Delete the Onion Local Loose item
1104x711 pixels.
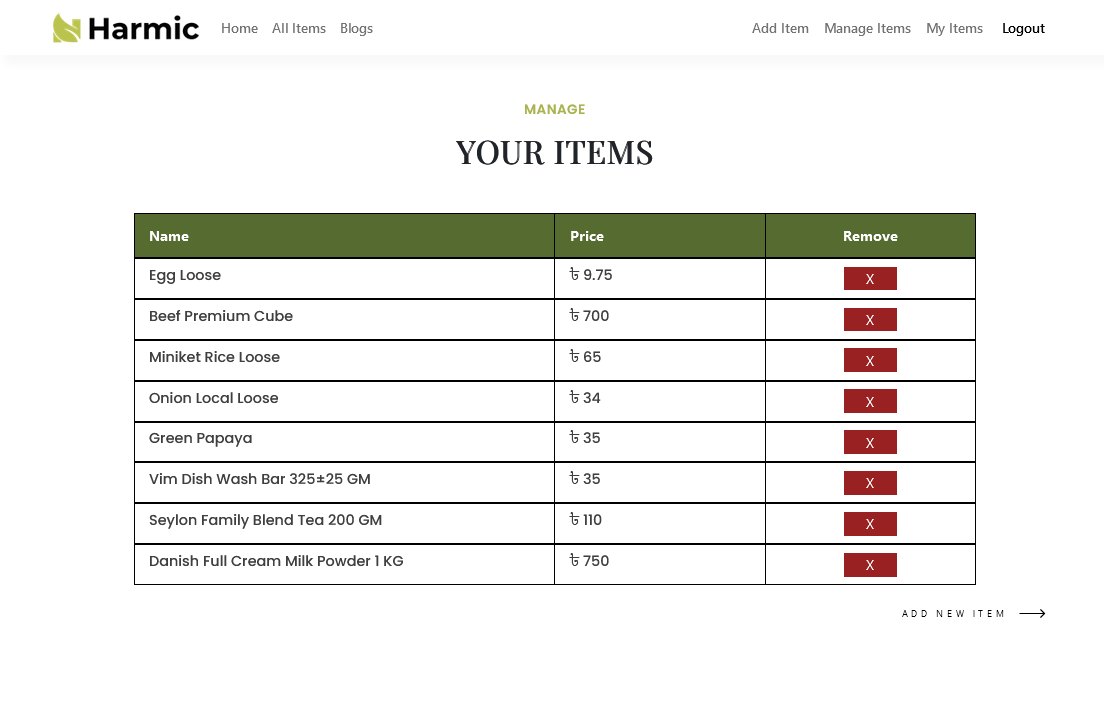coord(870,402)
